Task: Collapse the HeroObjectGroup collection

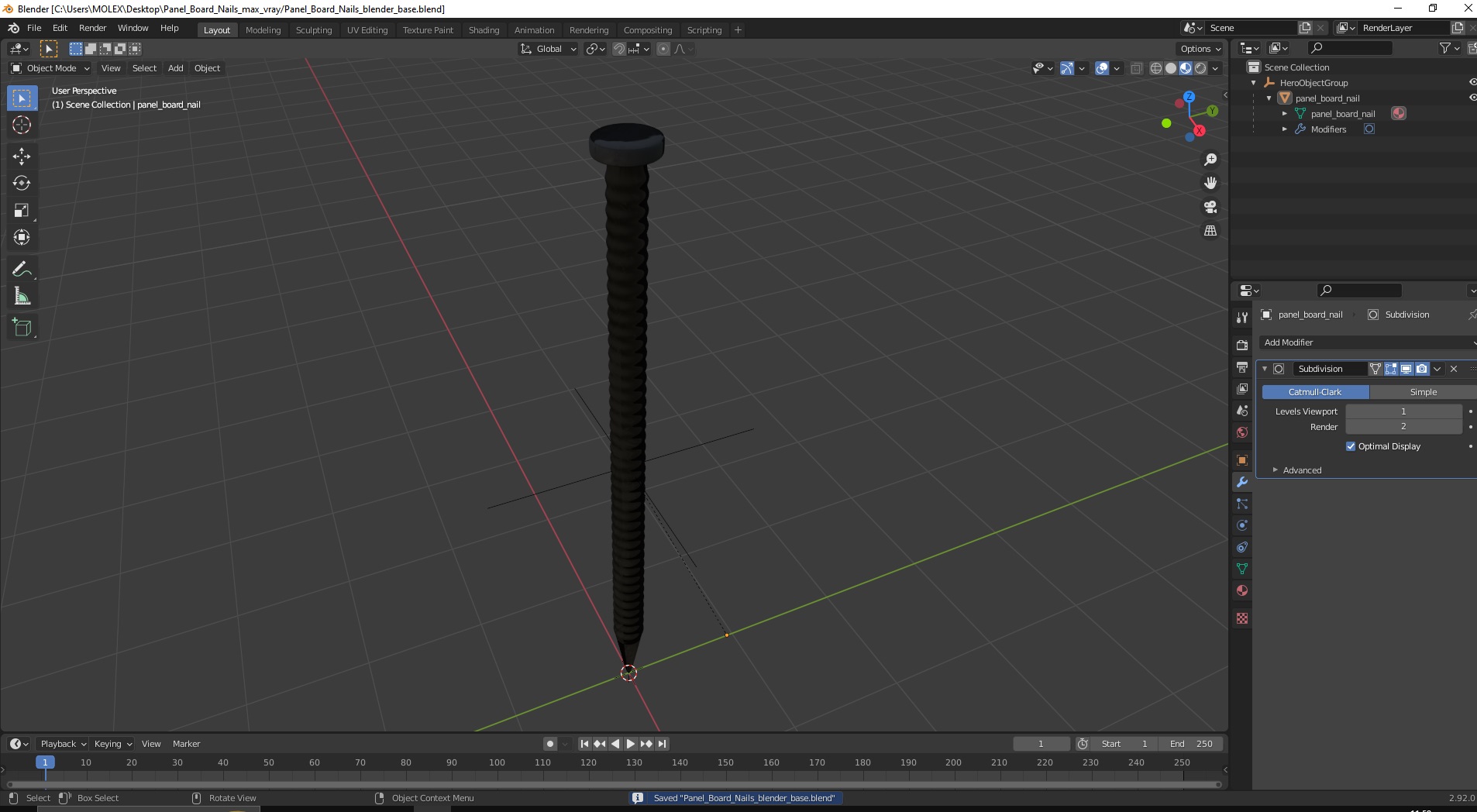Action: (x=1253, y=83)
